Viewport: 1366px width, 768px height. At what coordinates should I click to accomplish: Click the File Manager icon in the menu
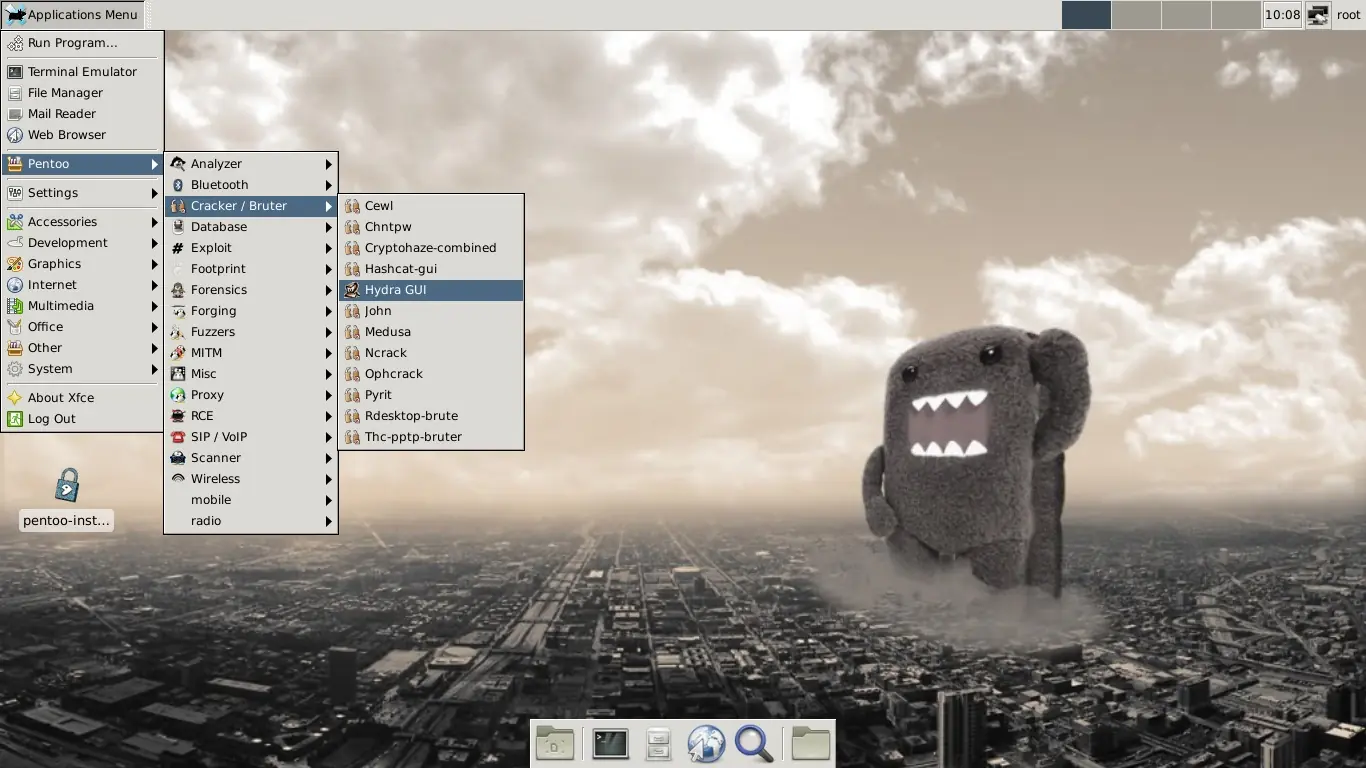click(x=15, y=93)
